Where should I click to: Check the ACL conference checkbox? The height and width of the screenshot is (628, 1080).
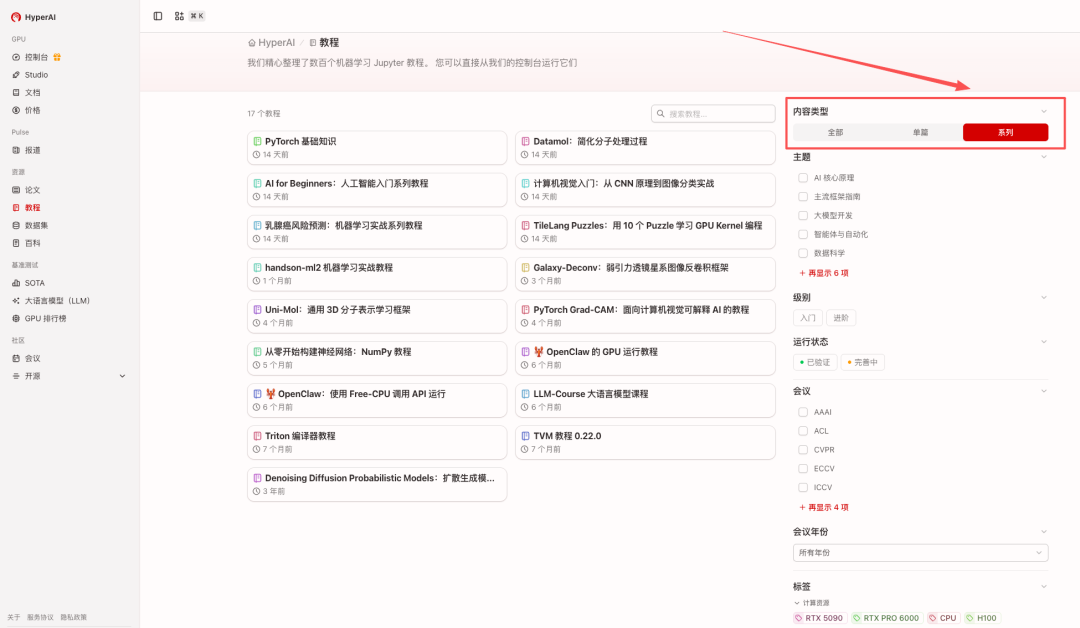(802, 430)
